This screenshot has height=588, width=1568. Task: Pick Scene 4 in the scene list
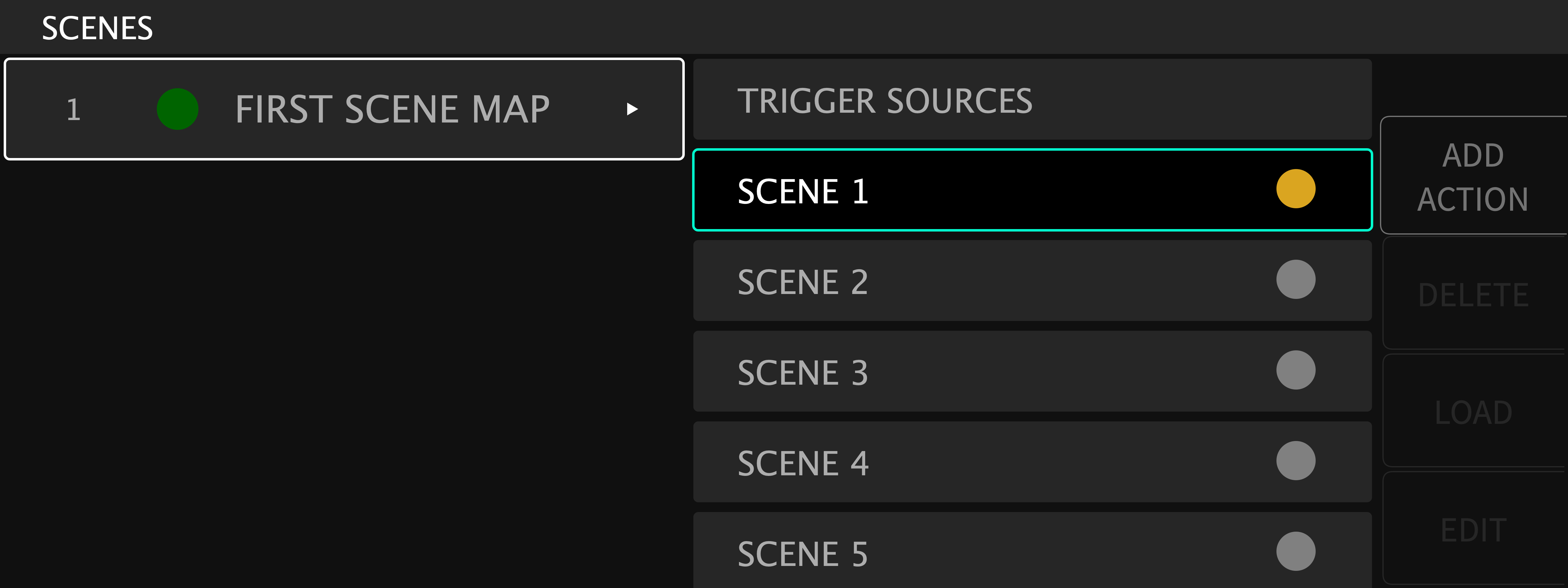[x=1032, y=462]
